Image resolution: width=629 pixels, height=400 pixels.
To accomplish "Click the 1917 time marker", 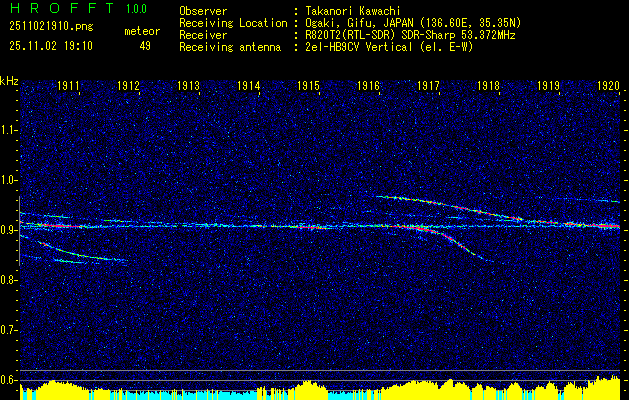I will [x=428, y=87].
